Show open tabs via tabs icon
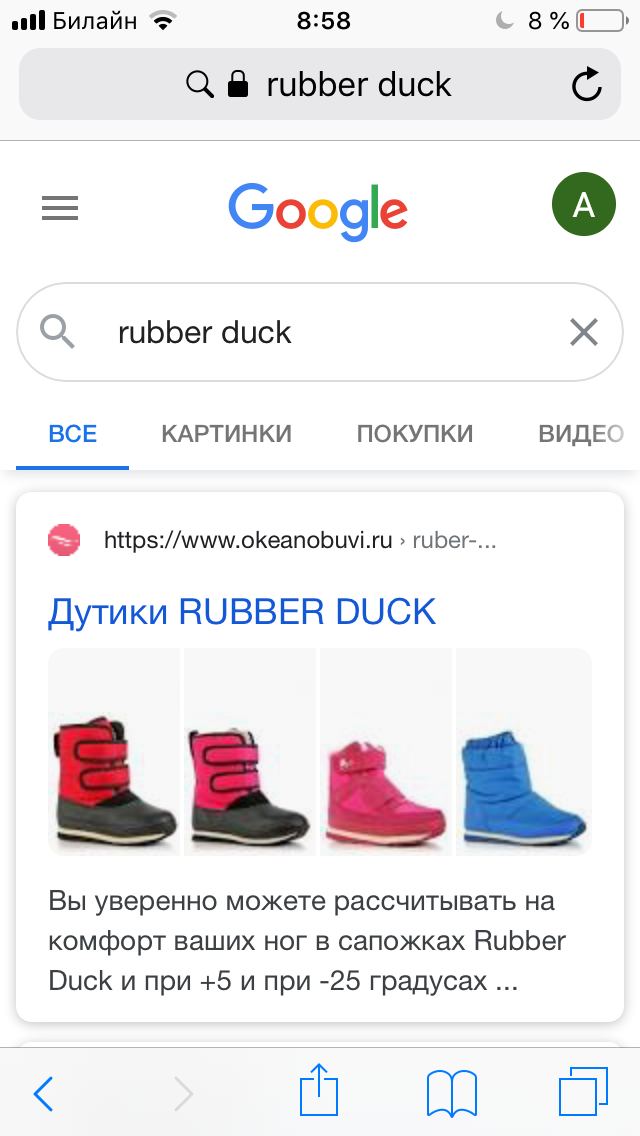Viewport: 640px width, 1136px height. (583, 1092)
